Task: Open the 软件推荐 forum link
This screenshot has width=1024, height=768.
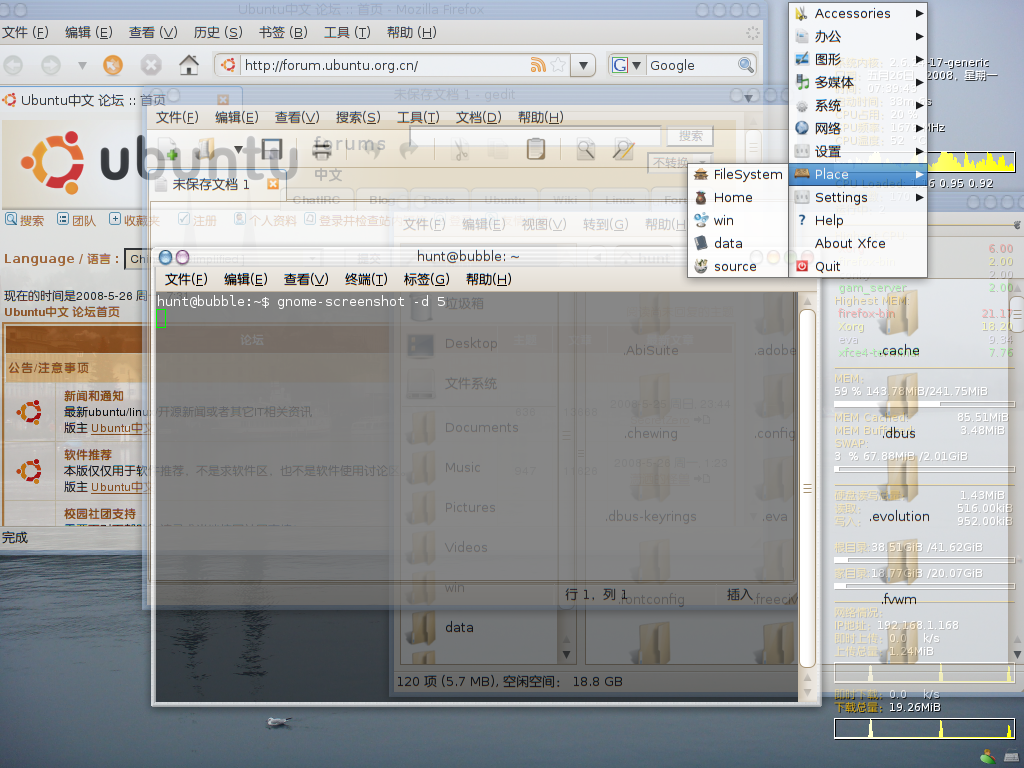Action: coord(88,455)
